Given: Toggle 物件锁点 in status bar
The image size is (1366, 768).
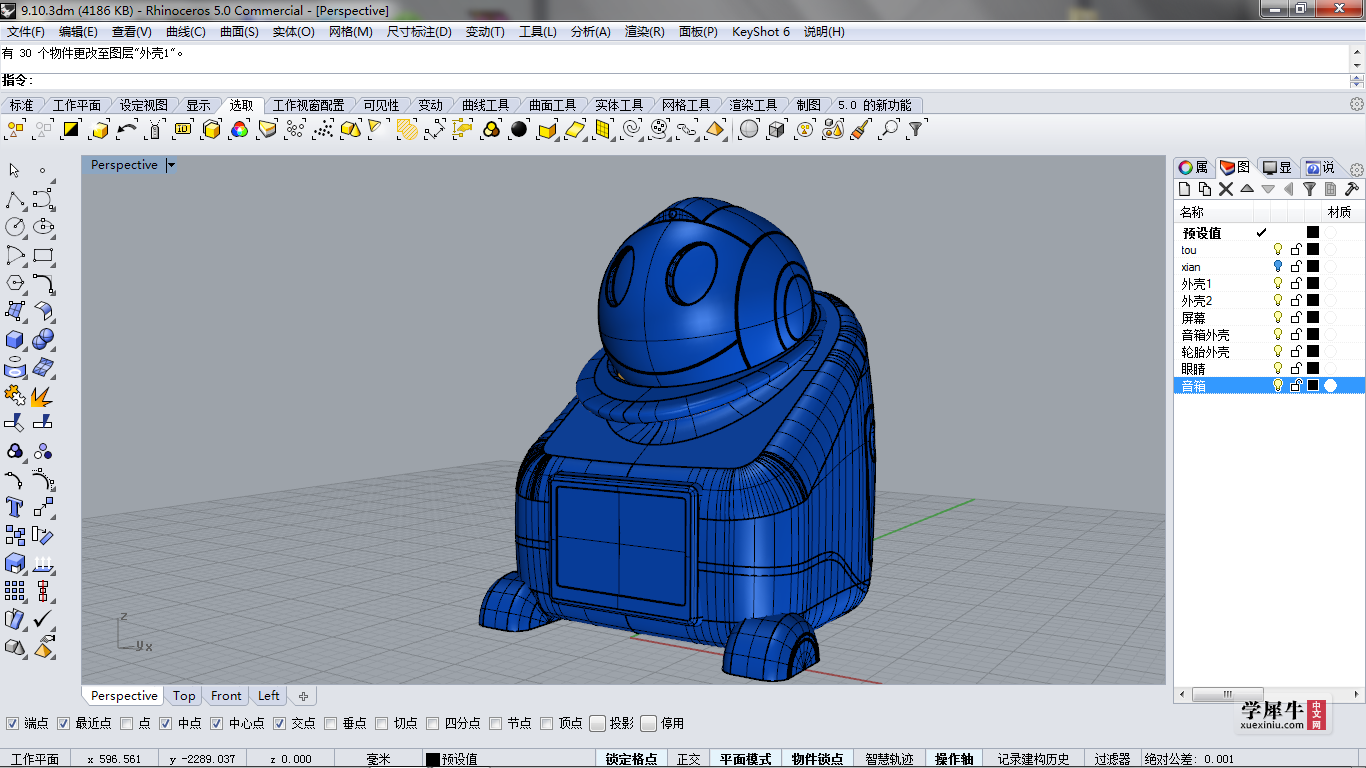Looking at the screenshot, I should [818, 759].
